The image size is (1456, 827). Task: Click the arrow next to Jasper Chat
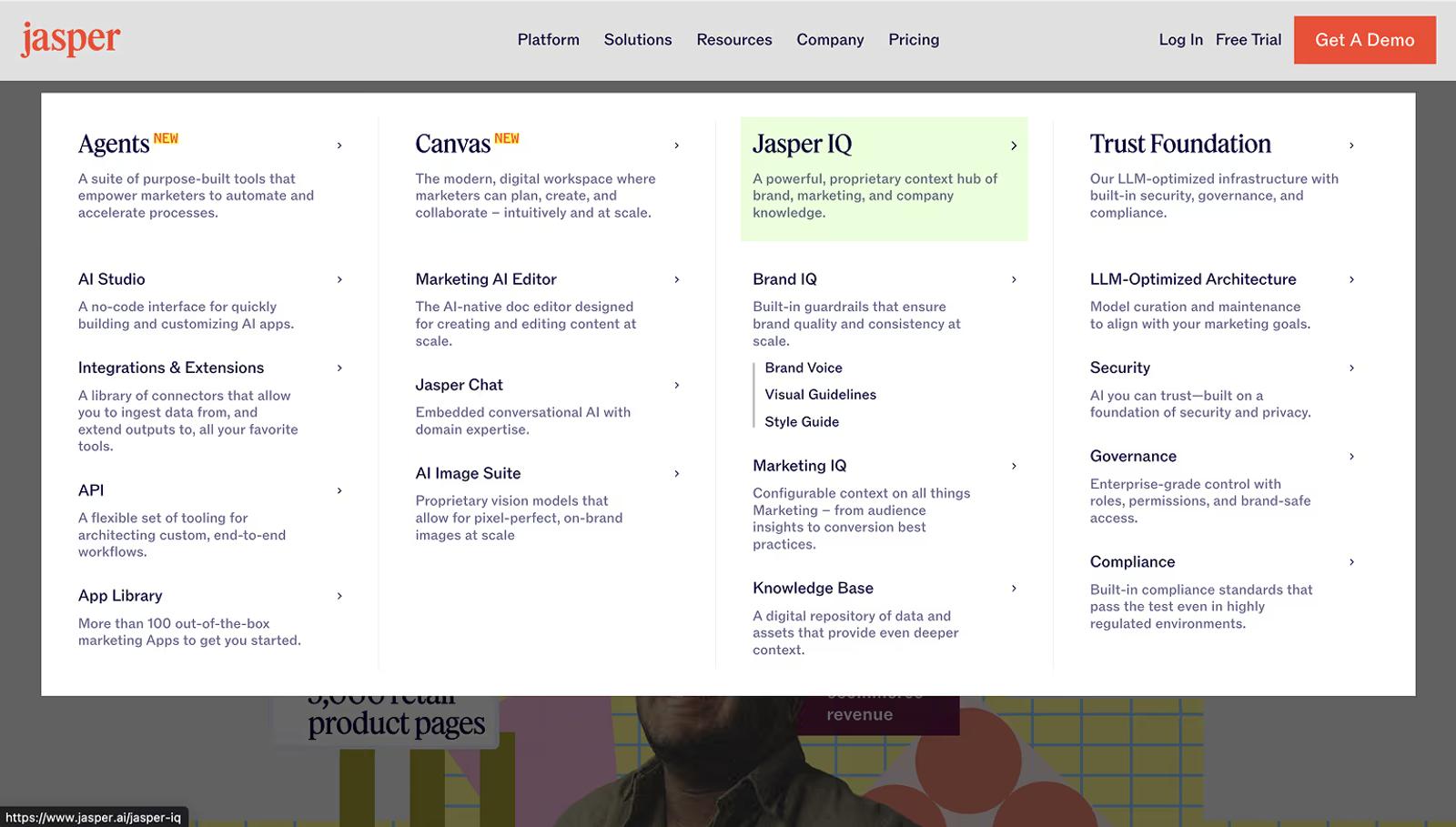[676, 385]
